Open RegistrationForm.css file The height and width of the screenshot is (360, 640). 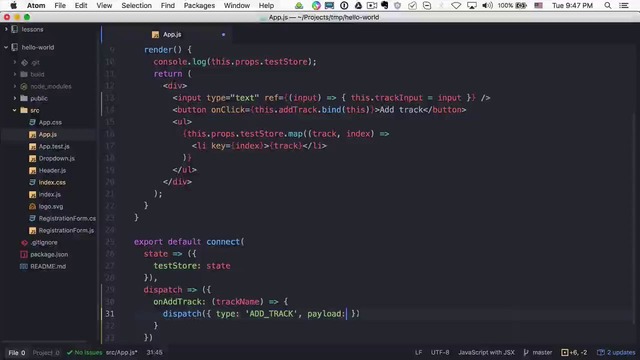point(67,218)
